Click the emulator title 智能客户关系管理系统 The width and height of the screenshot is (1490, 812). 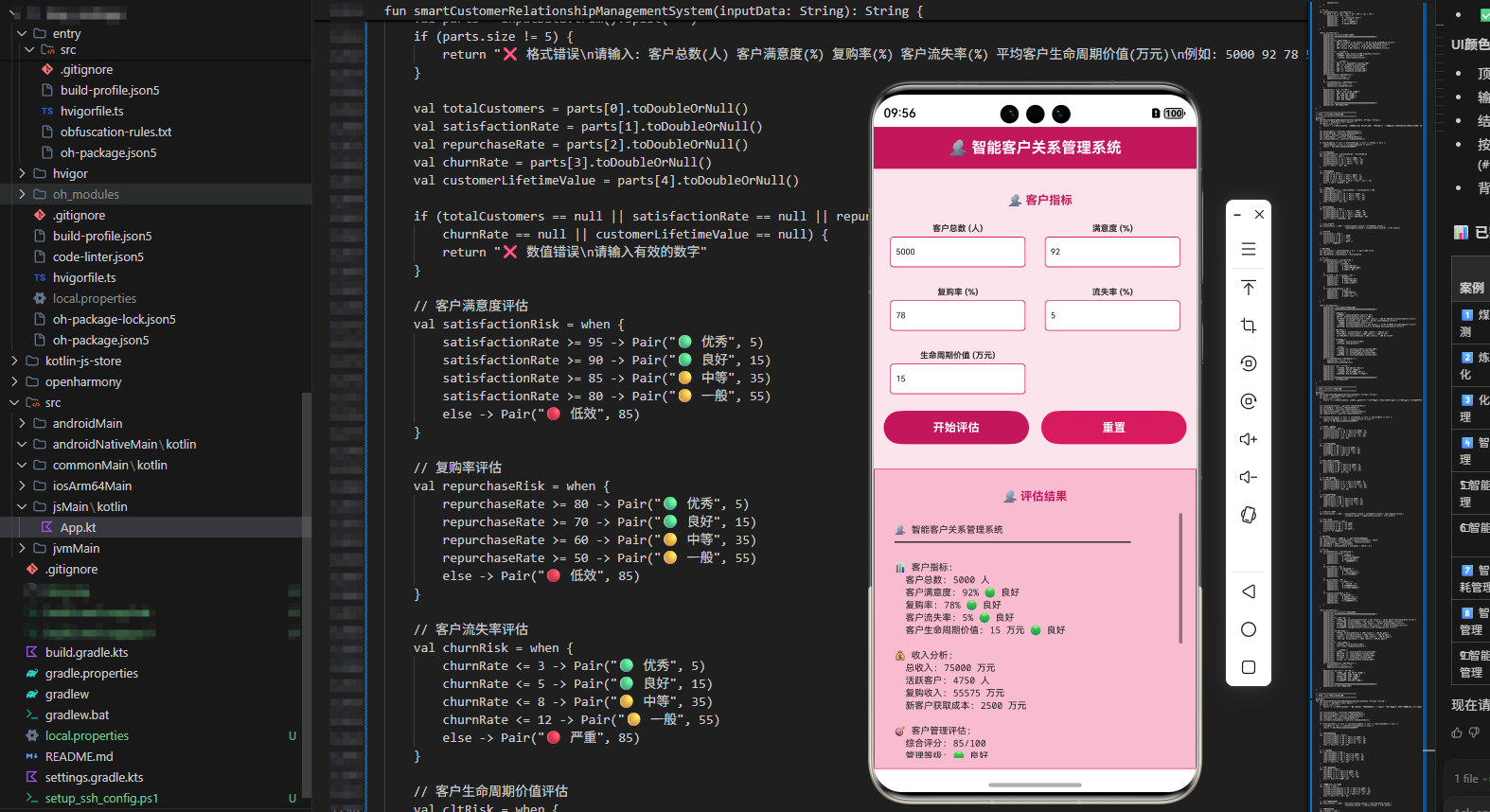[1036, 148]
